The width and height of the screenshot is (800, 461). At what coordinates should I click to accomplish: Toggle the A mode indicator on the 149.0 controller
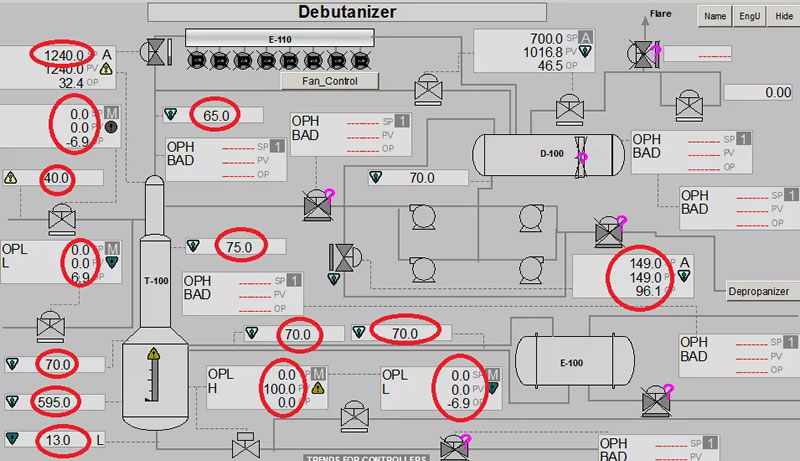(x=685, y=263)
